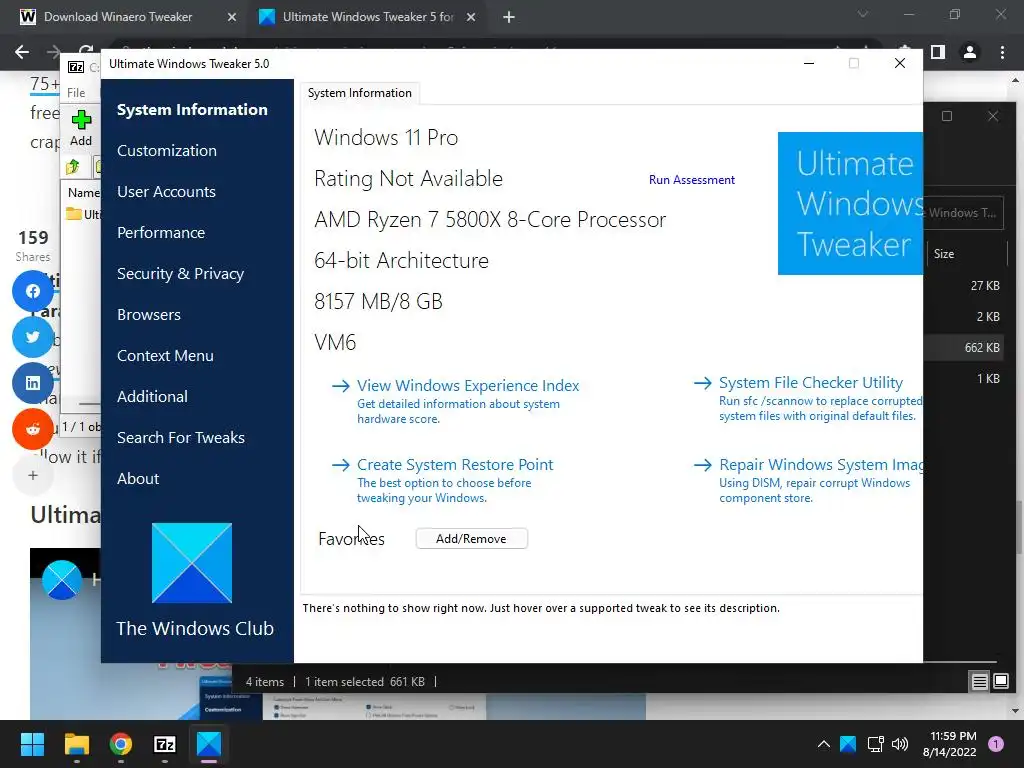Image resolution: width=1024 pixels, height=768 pixels.
Task: Click the Chrome profile avatar icon
Action: (x=970, y=52)
